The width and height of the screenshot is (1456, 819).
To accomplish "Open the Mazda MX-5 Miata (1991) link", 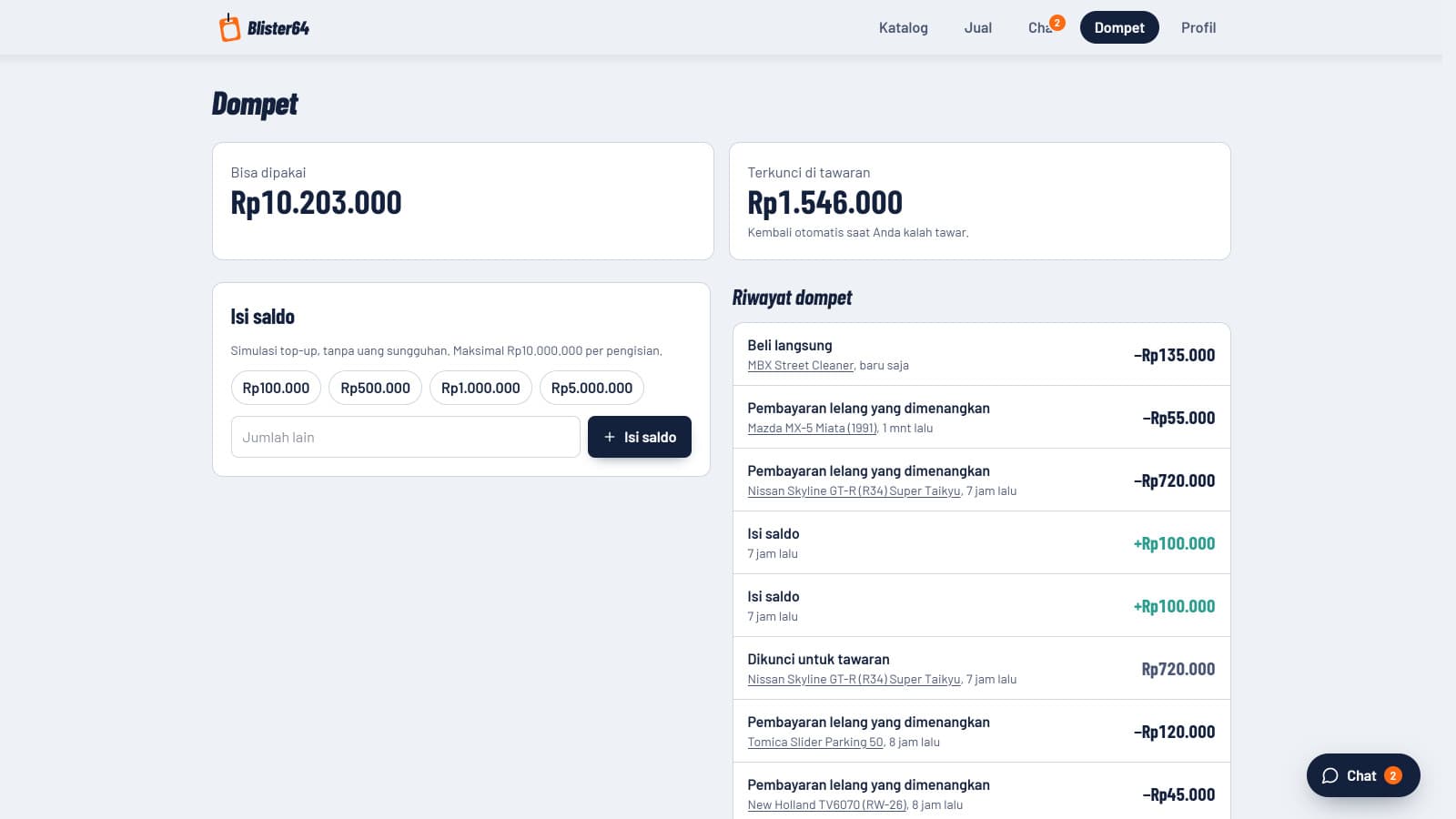I will [813, 429].
